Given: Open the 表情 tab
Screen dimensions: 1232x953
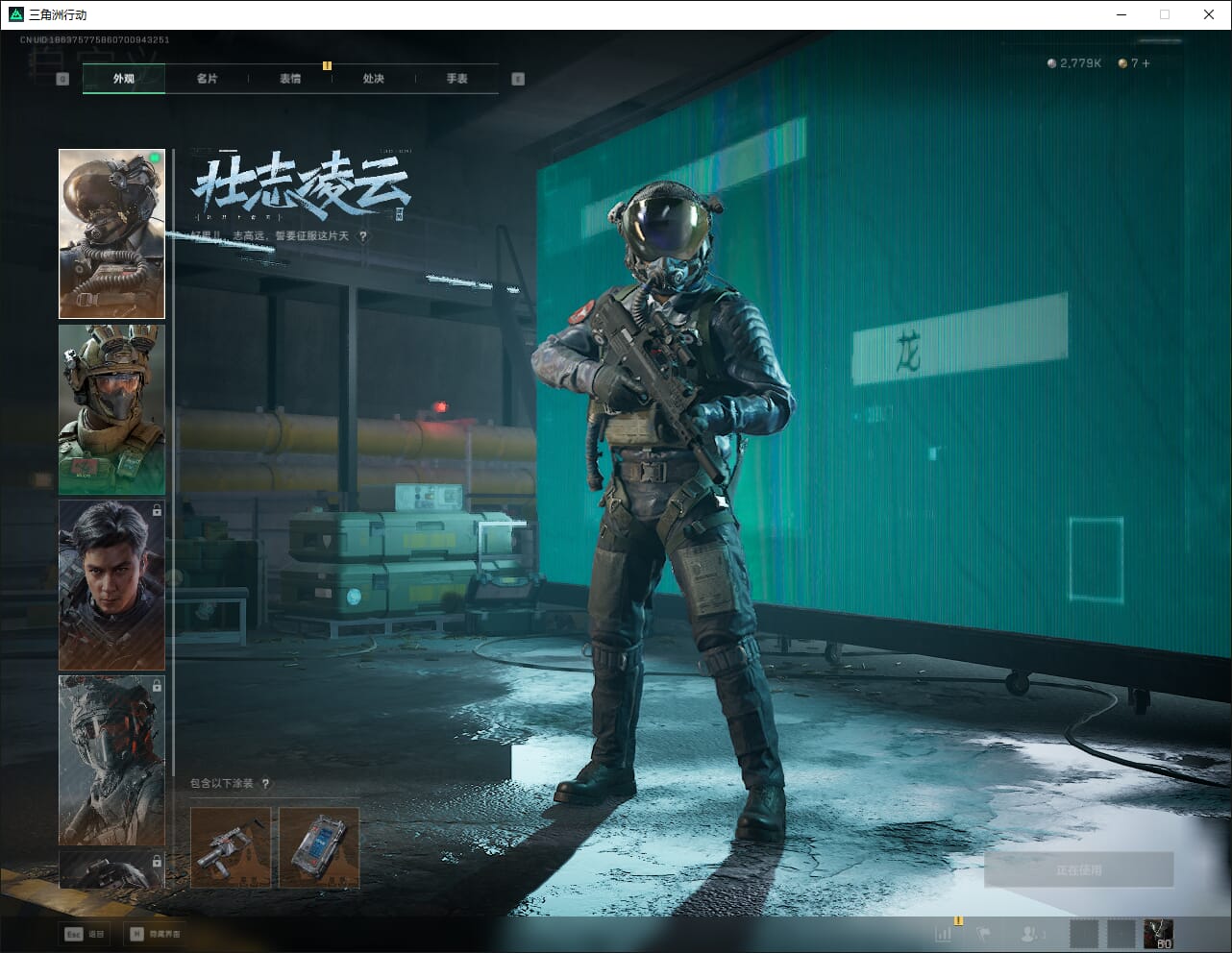Looking at the screenshot, I should tap(290, 79).
